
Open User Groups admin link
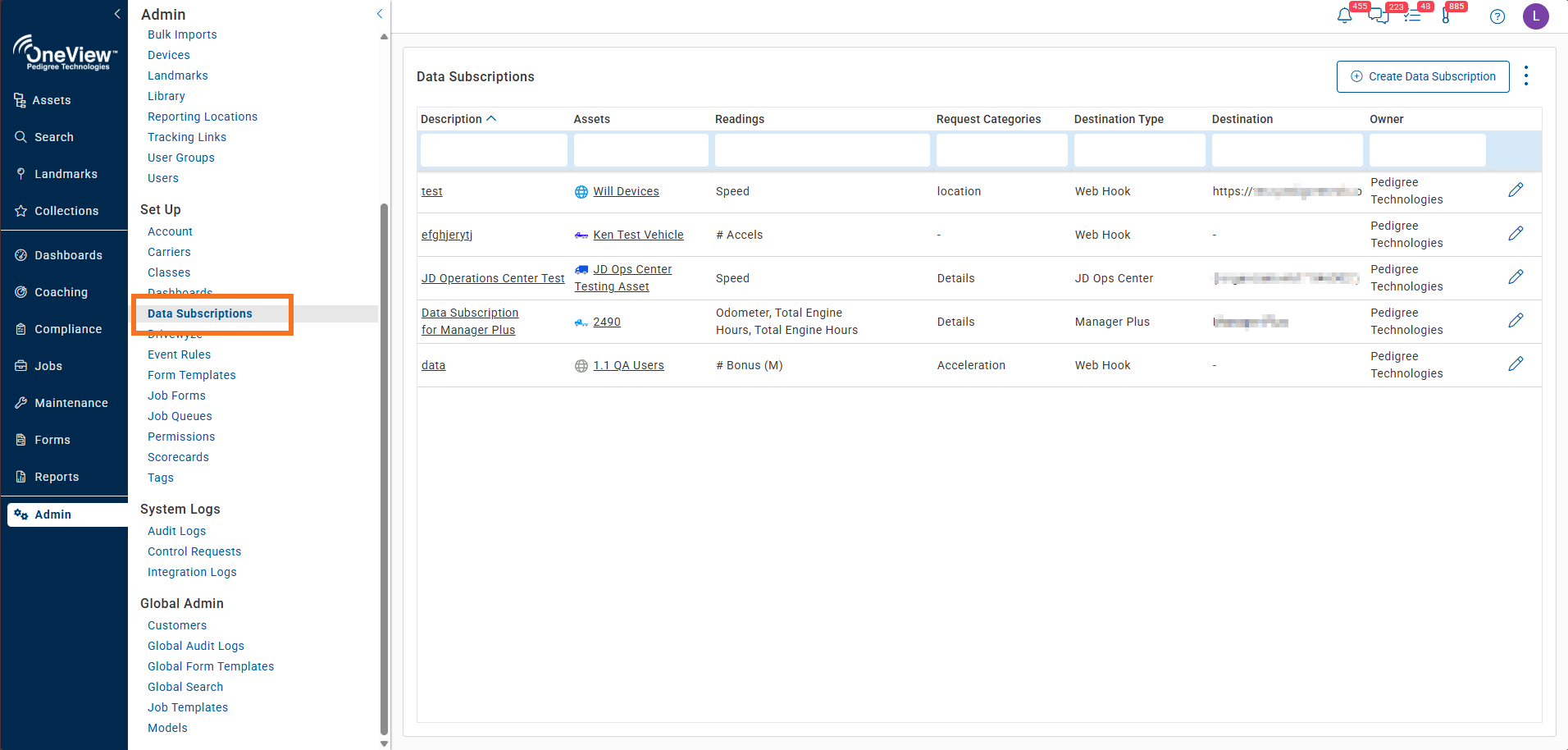(181, 158)
